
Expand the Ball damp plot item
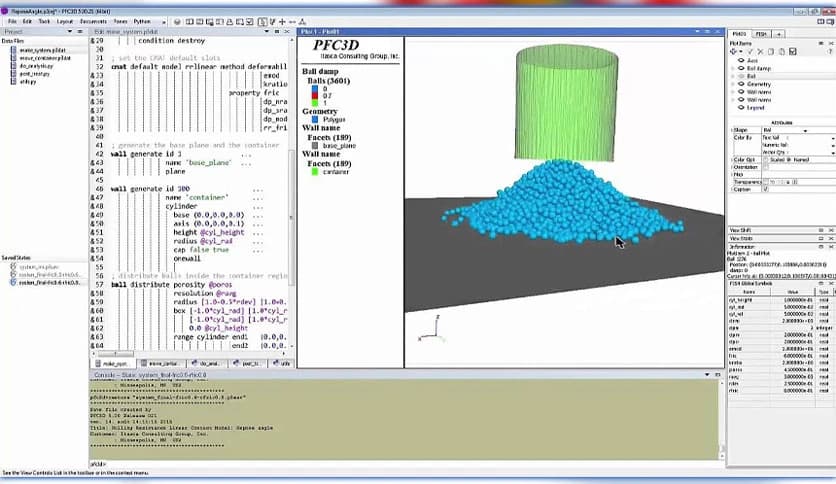click(x=733, y=69)
